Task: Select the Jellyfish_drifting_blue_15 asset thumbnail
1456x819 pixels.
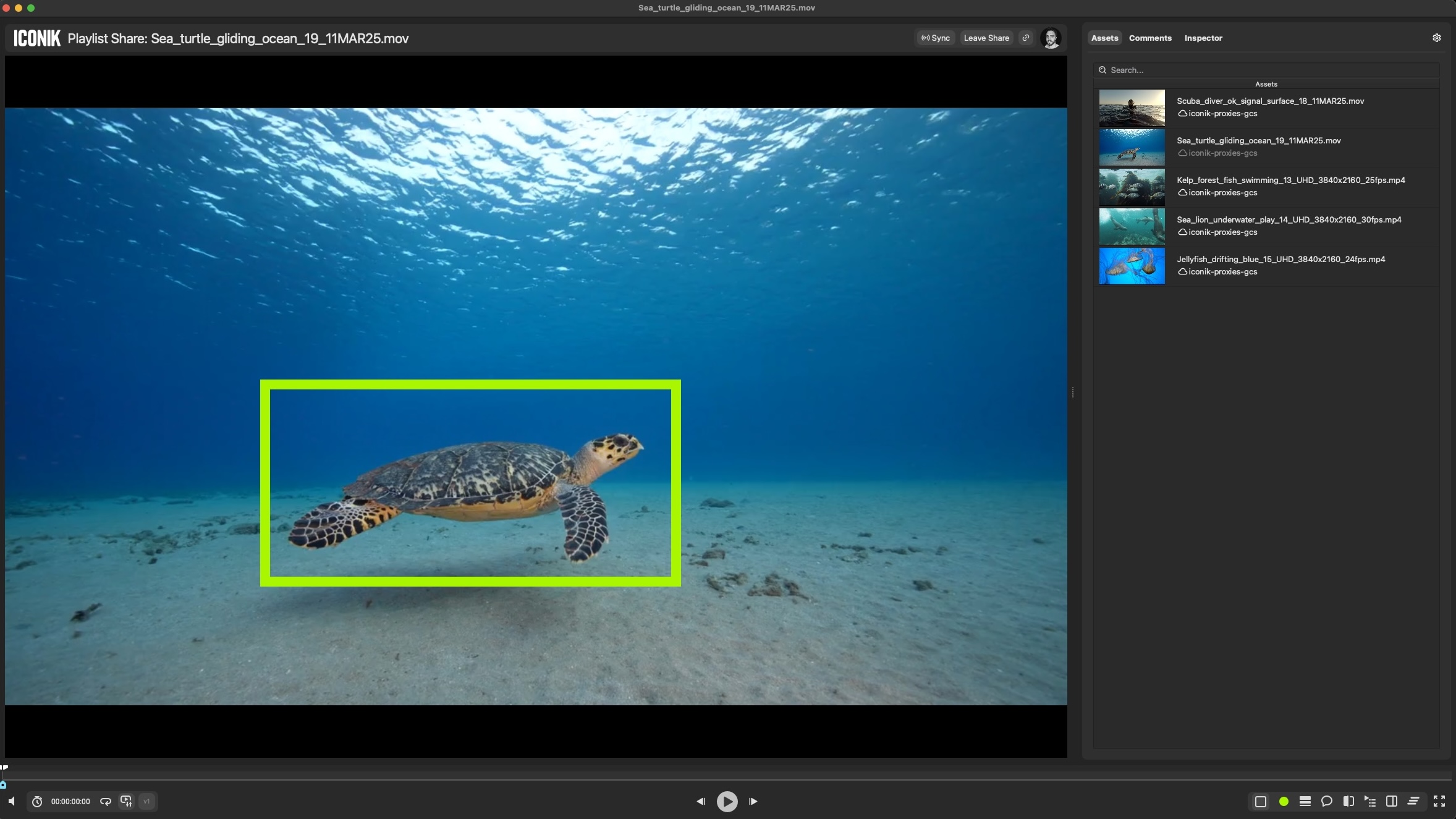Action: 1132,266
